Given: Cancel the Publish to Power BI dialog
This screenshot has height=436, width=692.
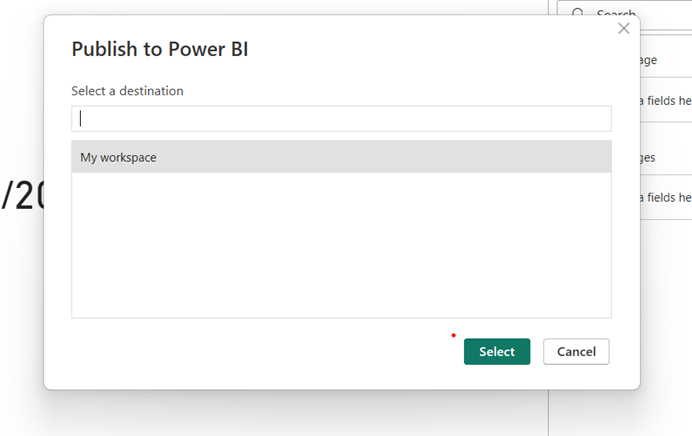Looking at the screenshot, I should pyautogui.click(x=576, y=351).
